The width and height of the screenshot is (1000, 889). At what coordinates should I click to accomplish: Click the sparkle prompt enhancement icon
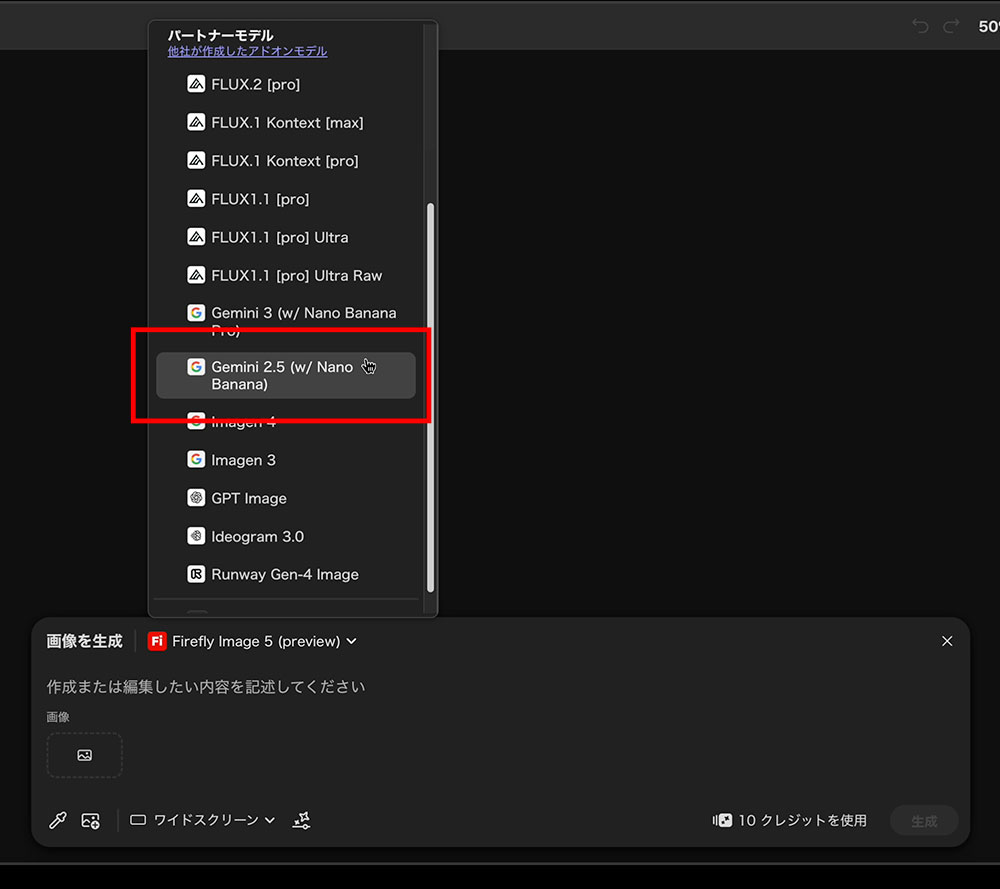[302, 820]
